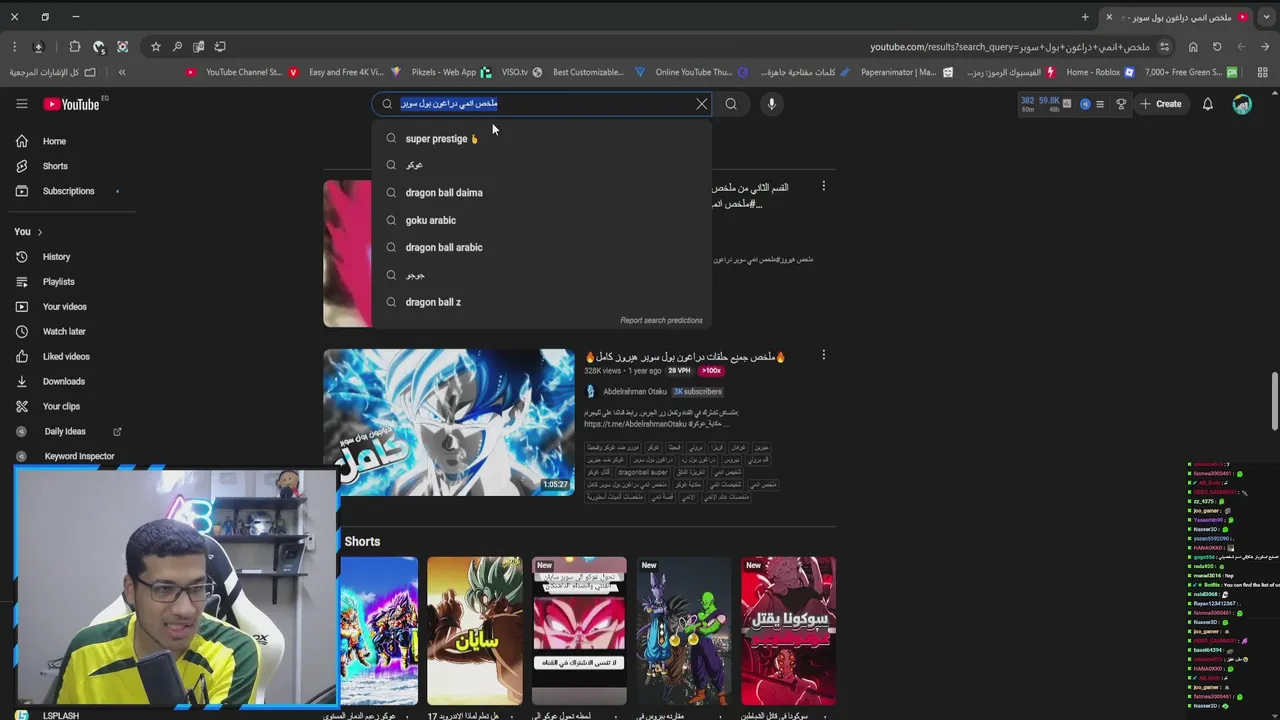Screen dimensions: 1280x720
Task: Click the magnifier search button
Action: 731,104
